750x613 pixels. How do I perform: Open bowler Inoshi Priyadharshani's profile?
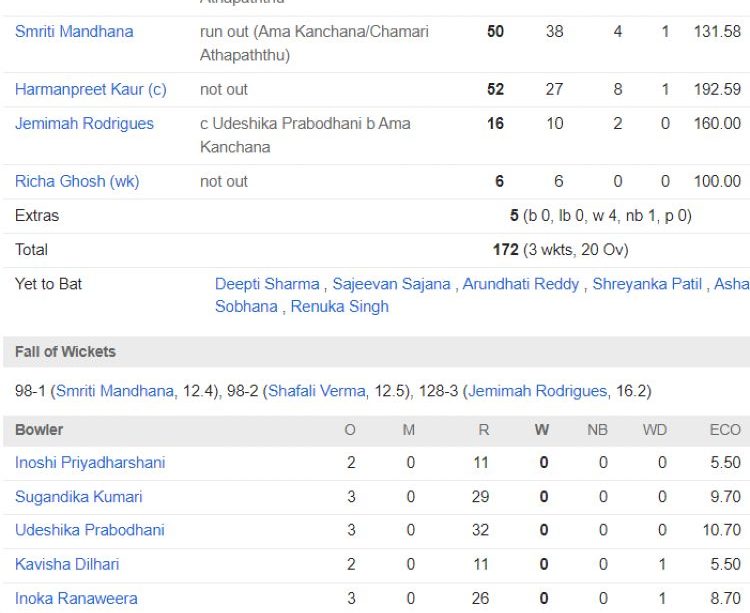coord(90,463)
